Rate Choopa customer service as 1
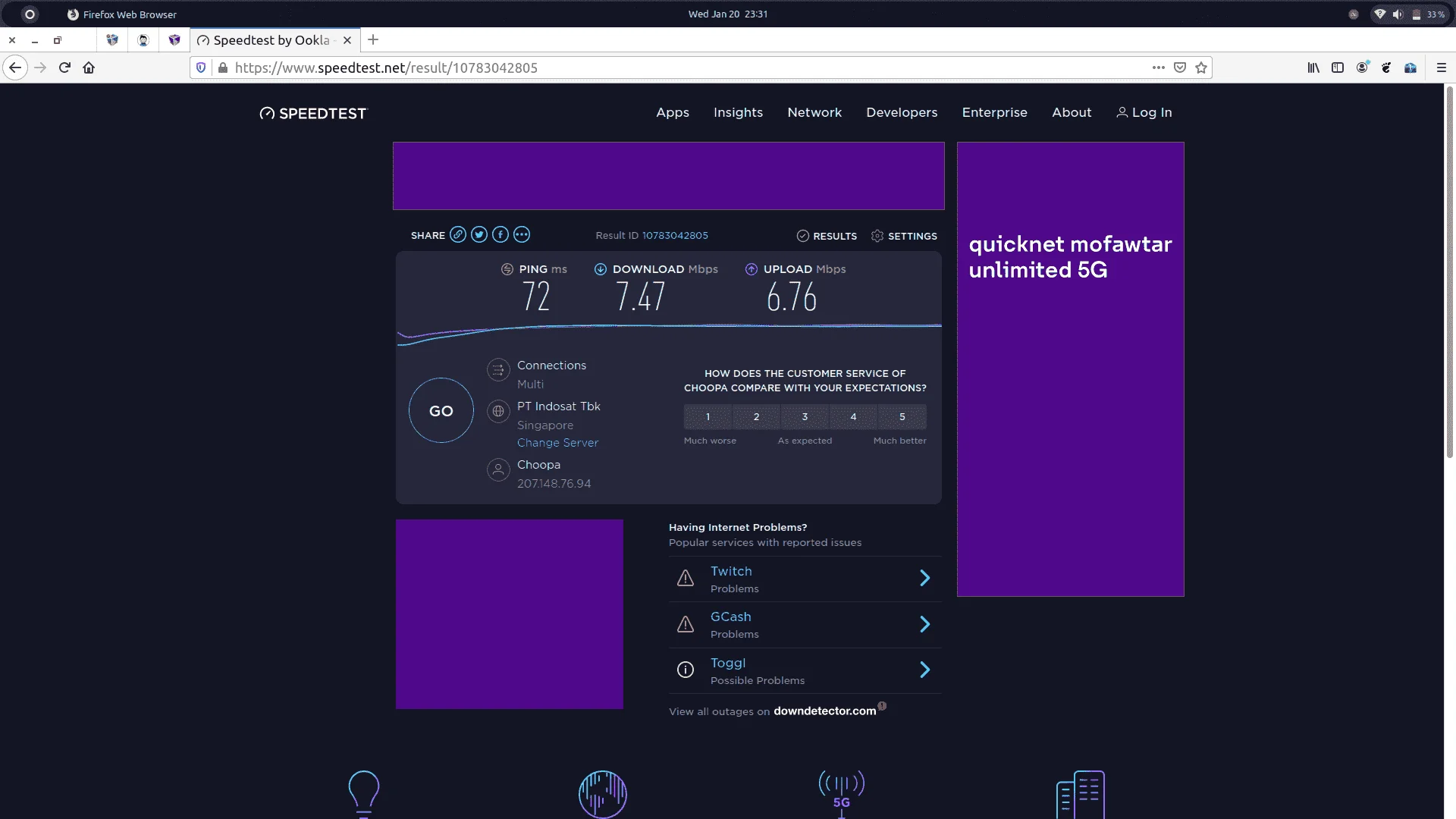 [x=708, y=417]
